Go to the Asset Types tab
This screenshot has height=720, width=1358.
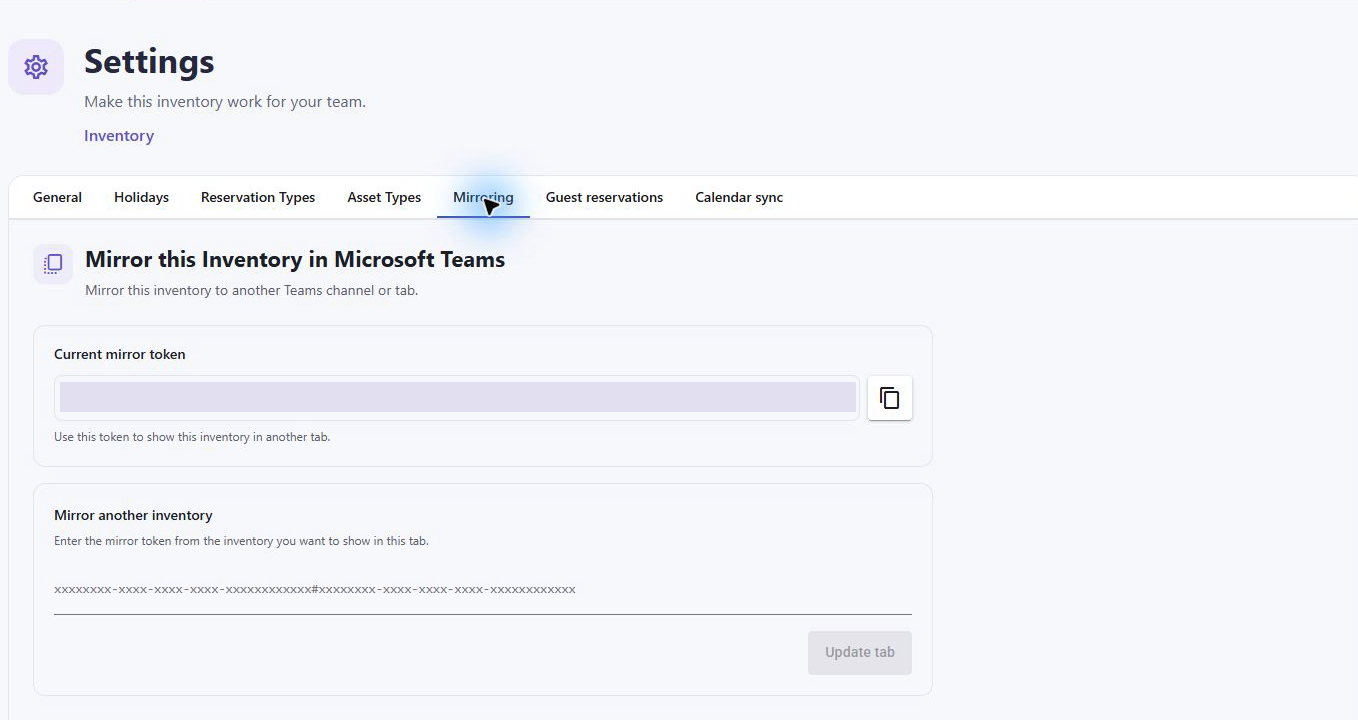(384, 197)
